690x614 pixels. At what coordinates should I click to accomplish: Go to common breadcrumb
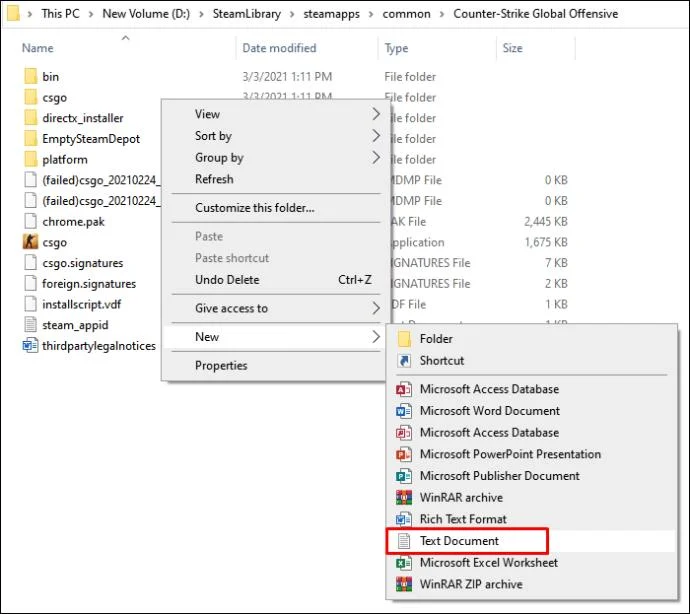point(406,14)
